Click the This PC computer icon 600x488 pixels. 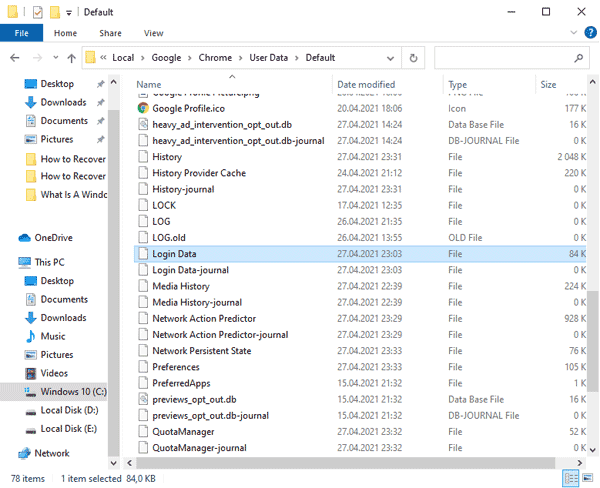click(24, 262)
